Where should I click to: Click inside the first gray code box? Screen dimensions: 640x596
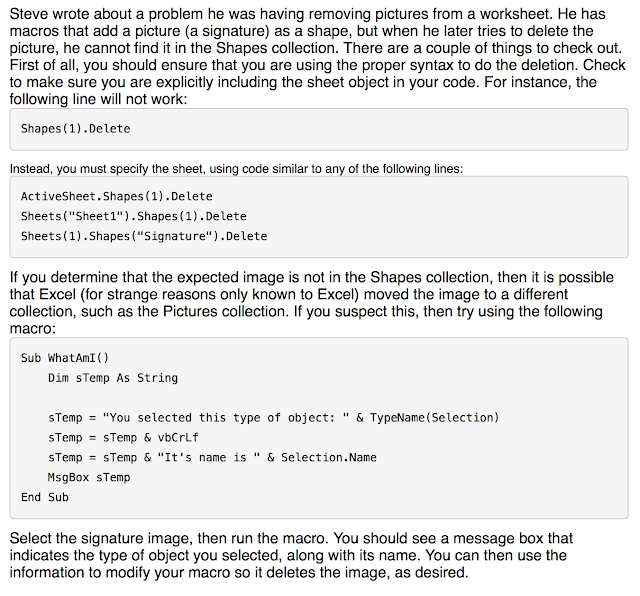(x=319, y=129)
